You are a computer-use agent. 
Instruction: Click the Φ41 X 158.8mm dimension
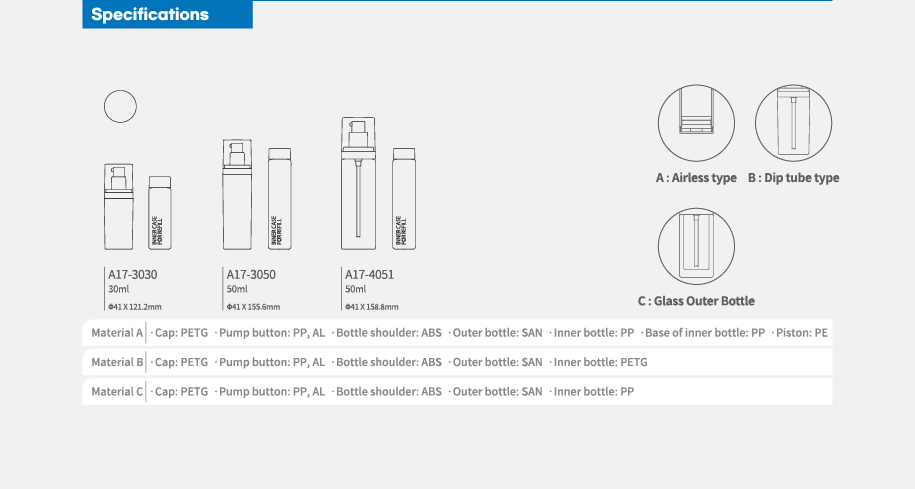coord(372,307)
